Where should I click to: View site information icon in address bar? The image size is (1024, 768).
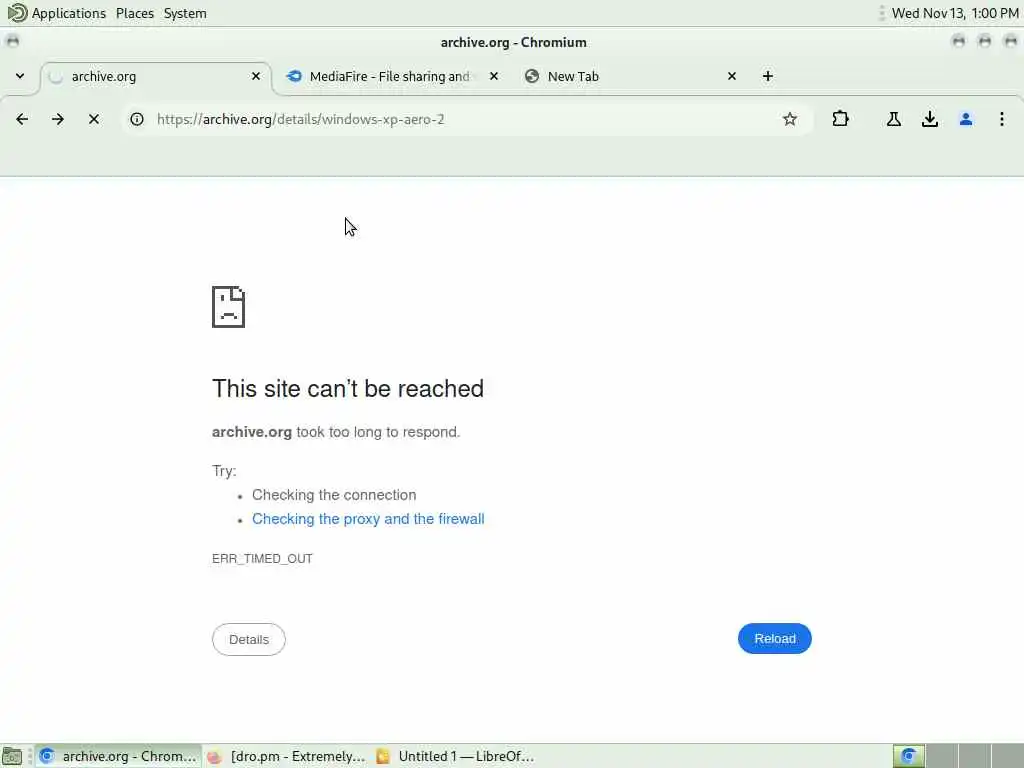point(136,119)
